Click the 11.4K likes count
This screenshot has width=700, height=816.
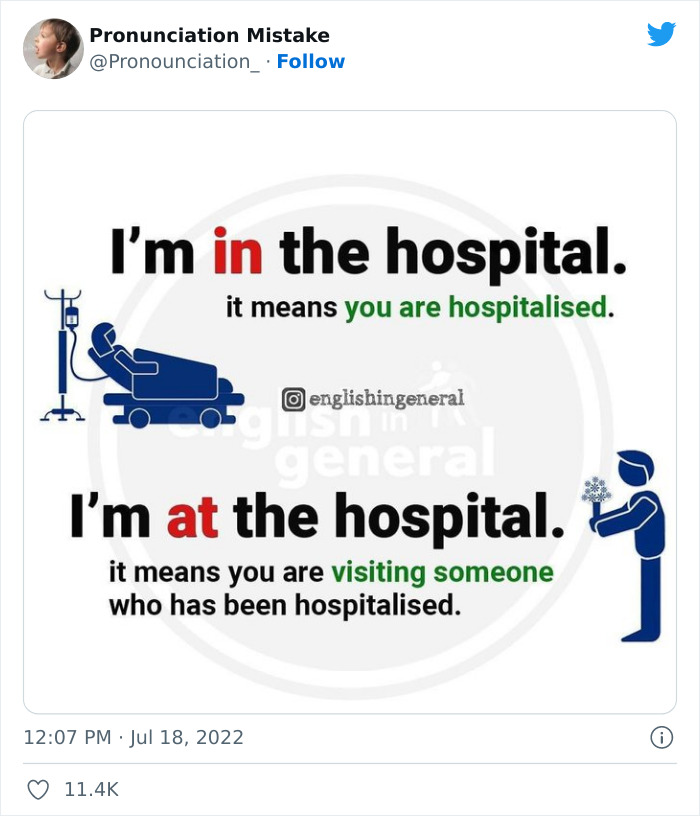(x=91, y=789)
